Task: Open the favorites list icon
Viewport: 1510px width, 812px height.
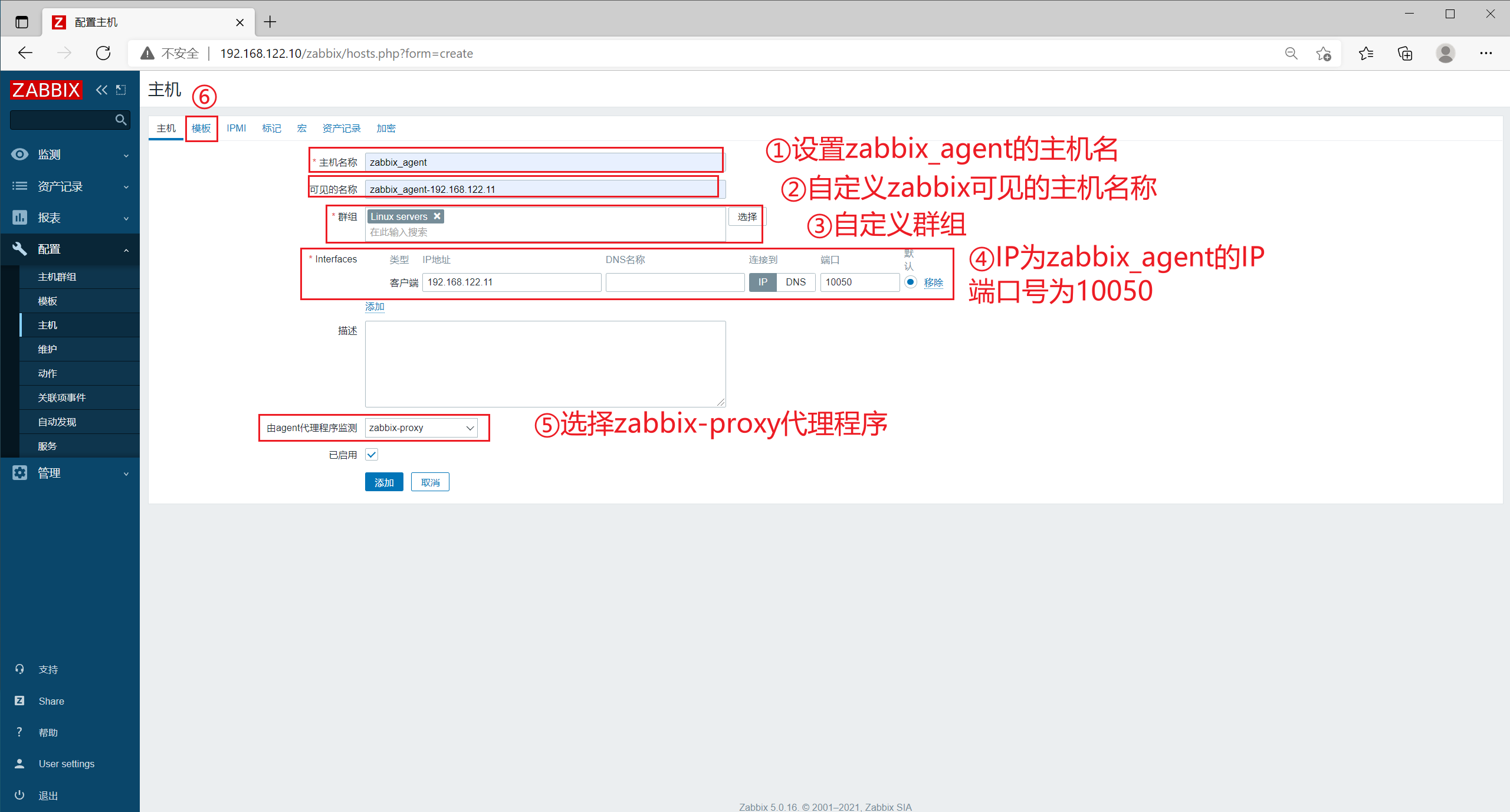Action: pos(1366,54)
